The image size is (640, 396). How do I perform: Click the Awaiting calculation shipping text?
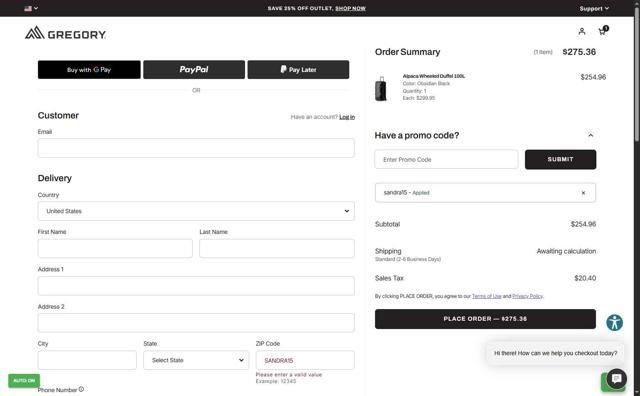[x=566, y=251]
